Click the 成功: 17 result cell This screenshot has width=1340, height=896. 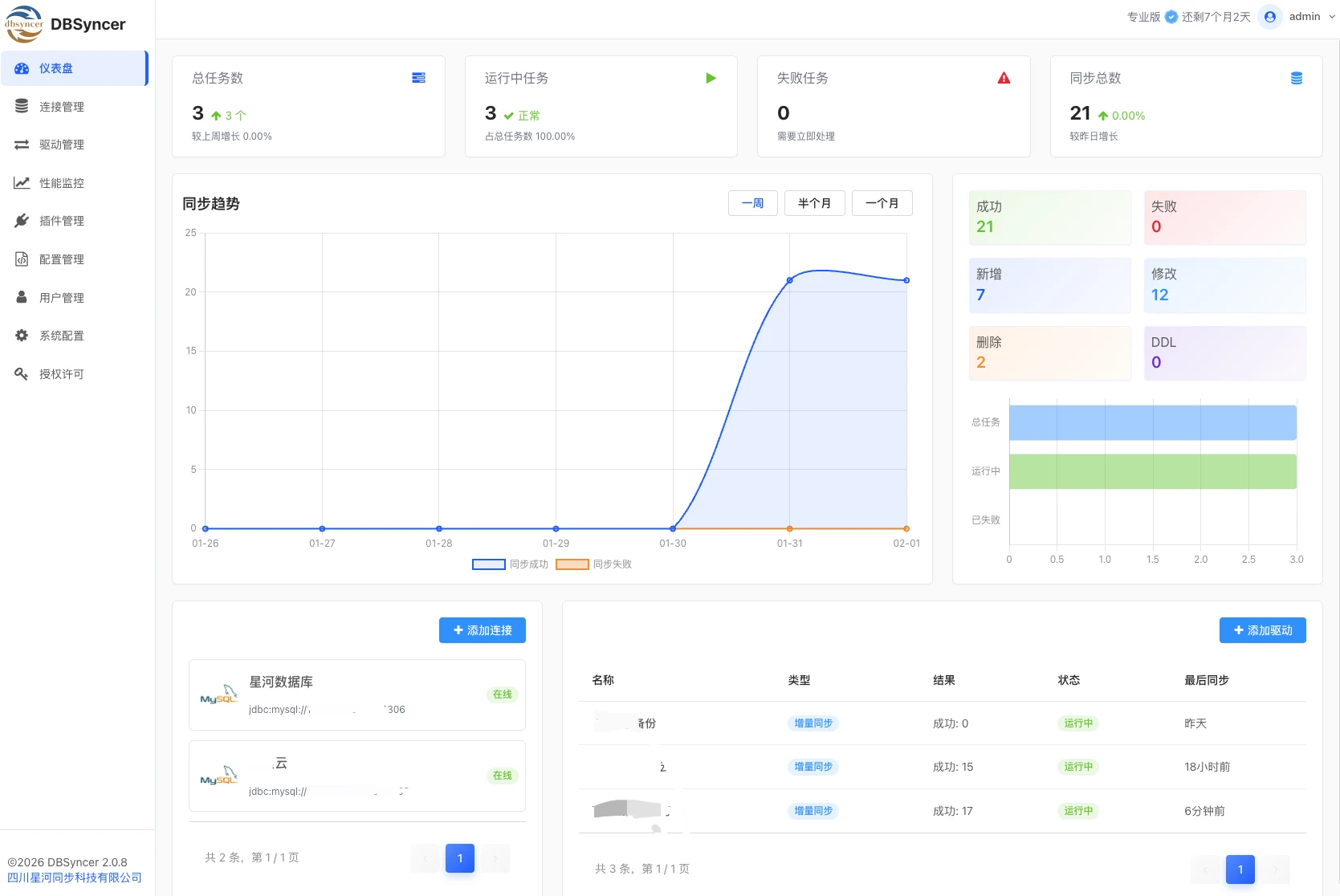pyautogui.click(x=953, y=811)
